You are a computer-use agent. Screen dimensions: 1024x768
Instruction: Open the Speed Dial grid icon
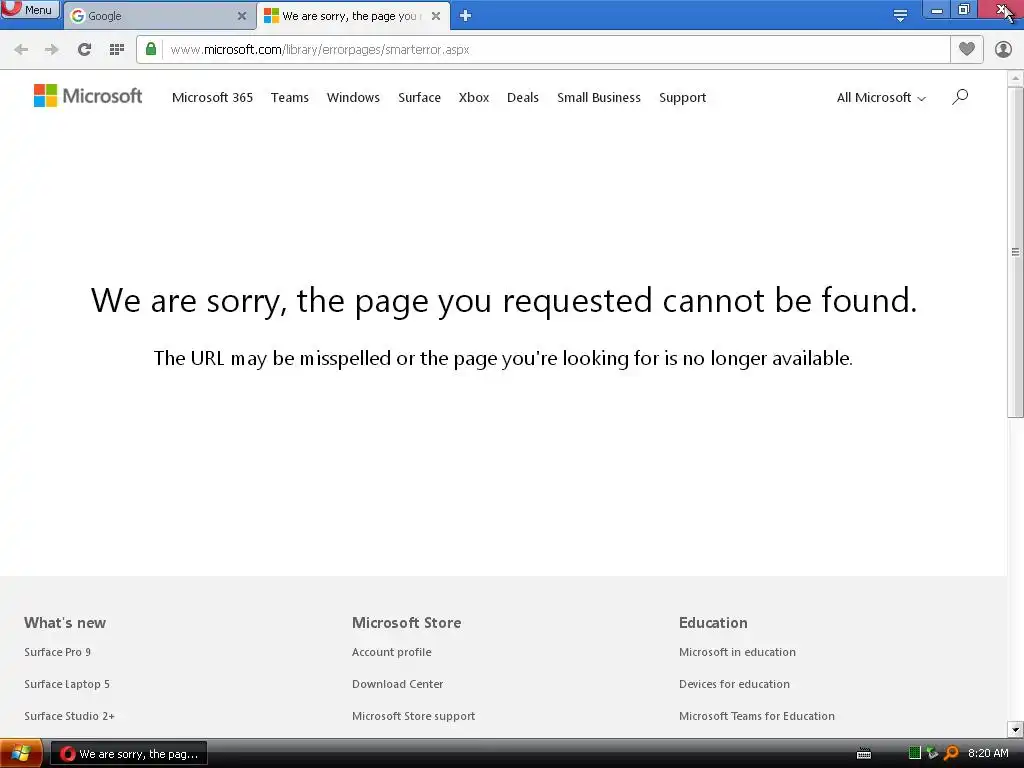tap(117, 50)
